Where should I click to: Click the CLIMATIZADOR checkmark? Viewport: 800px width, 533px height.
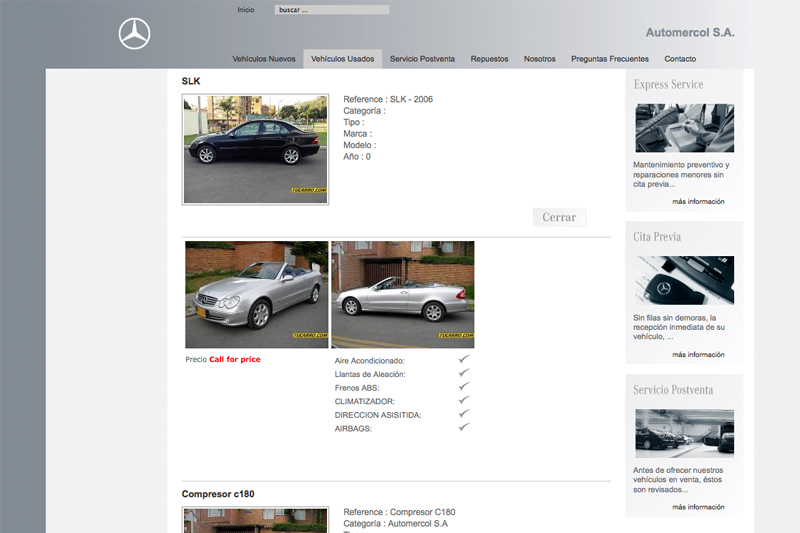click(x=464, y=400)
